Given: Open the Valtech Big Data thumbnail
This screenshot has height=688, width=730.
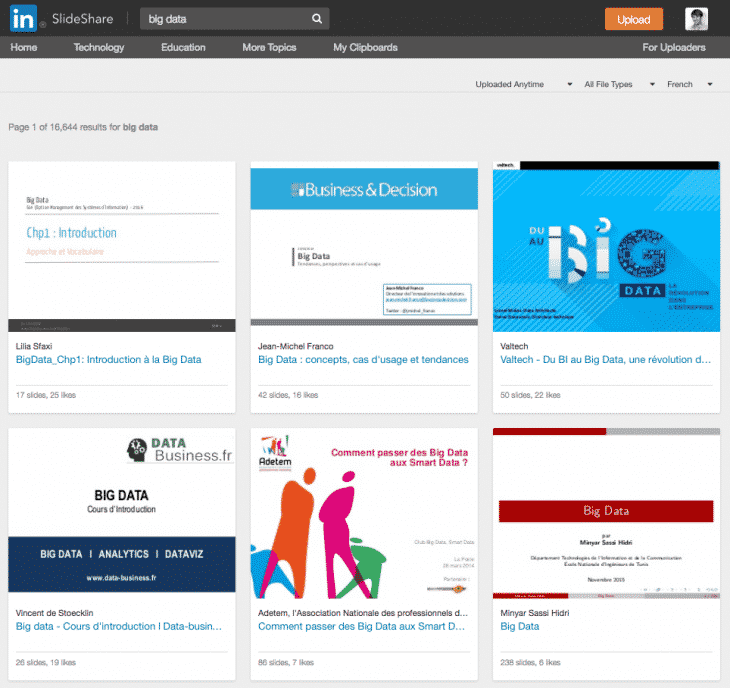Looking at the screenshot, I should [606, 246].
